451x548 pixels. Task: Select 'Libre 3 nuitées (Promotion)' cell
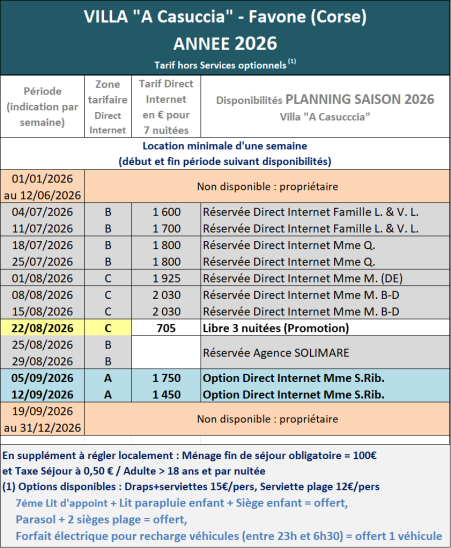pos(325,328)
